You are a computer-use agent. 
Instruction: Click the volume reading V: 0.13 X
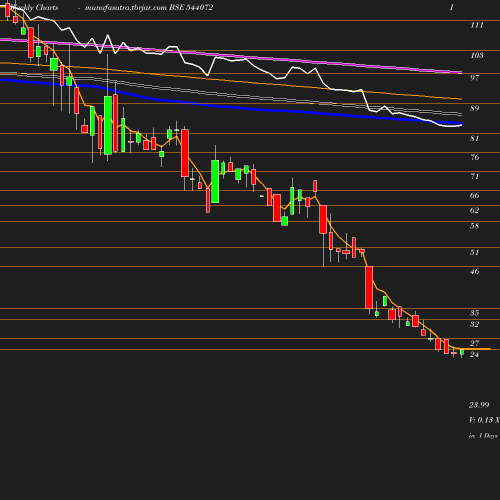coord(484,420)
